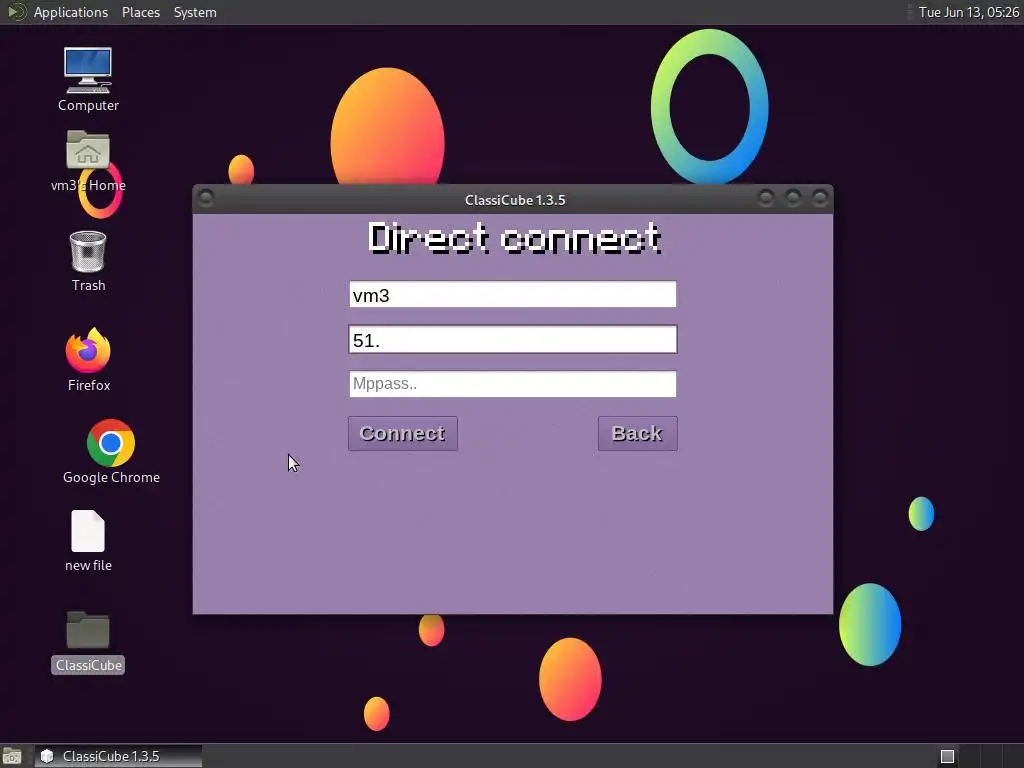Click the show desktop icon in bottom panel

coord(12,756)
